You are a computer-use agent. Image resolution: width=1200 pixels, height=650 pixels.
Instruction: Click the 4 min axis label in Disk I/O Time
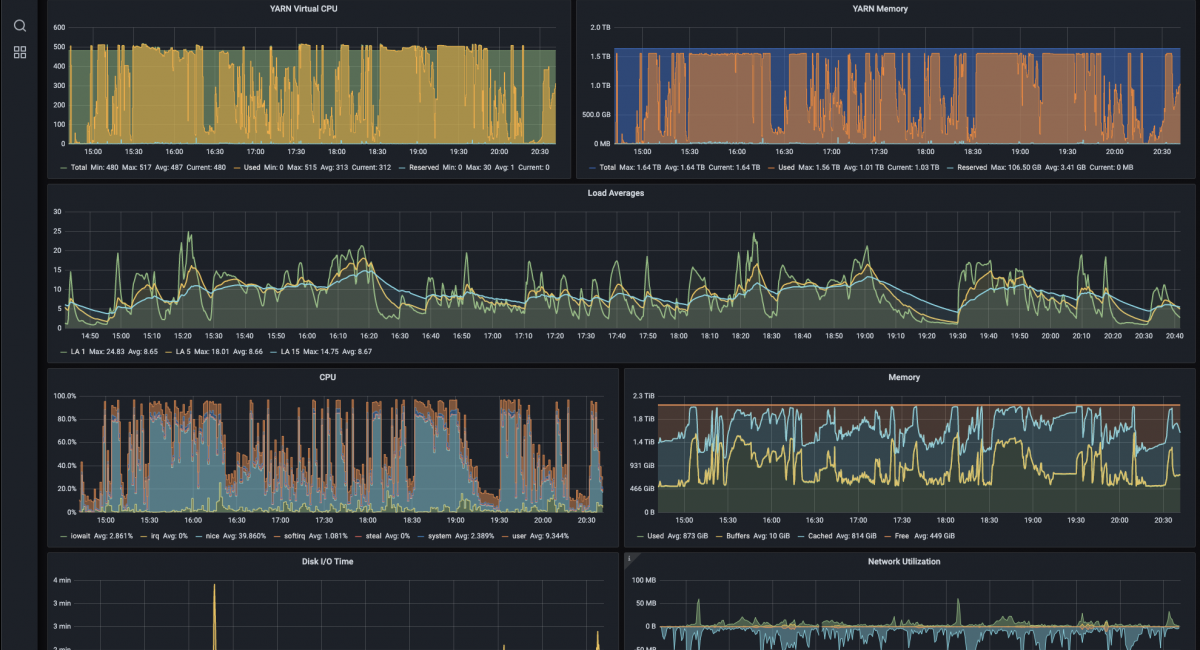(61, 580)
